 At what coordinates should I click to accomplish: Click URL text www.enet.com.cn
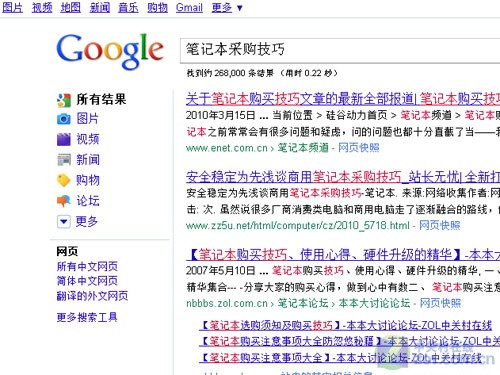coord(227,148)
